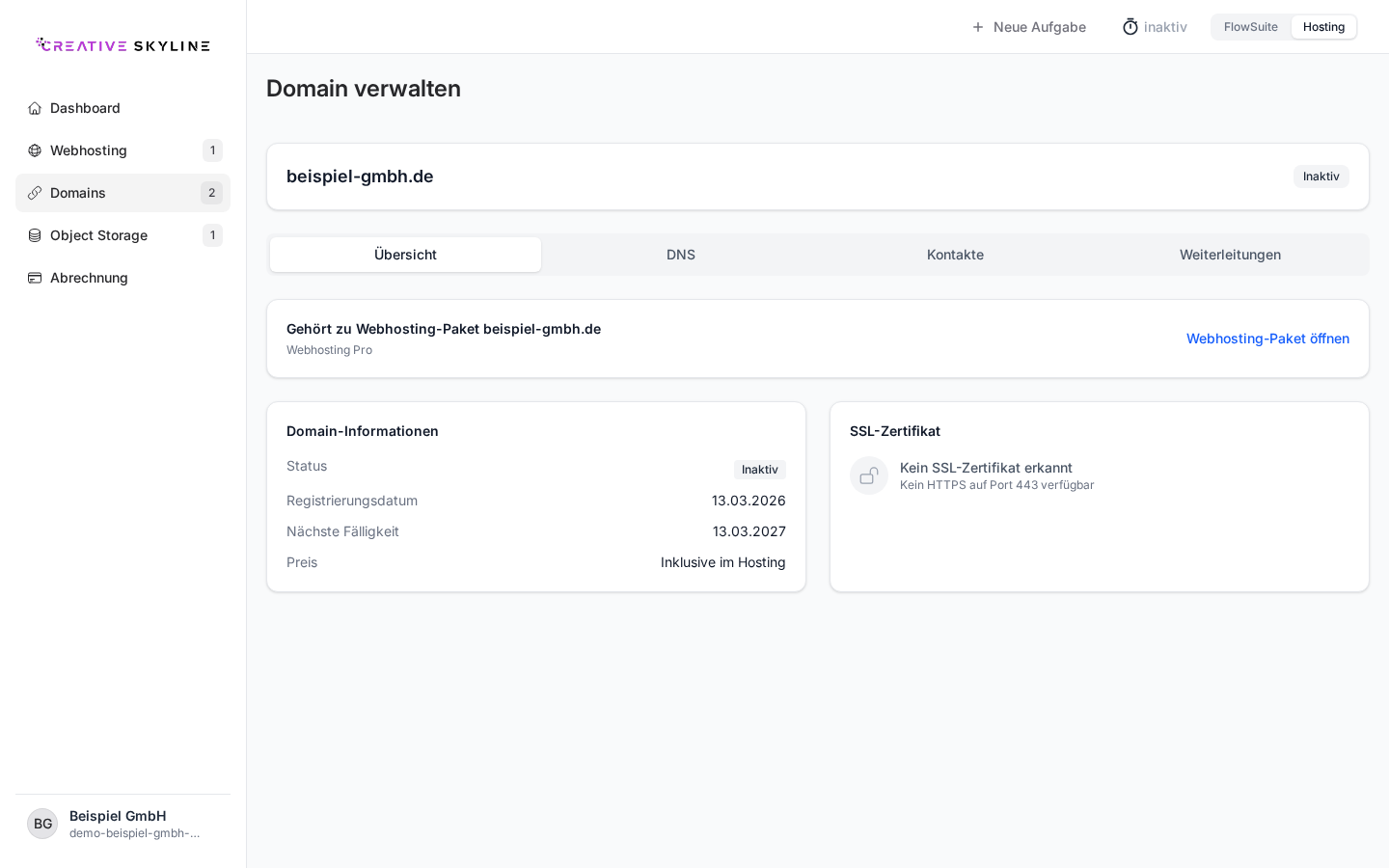Switch to the Kontakte tab

click(955, 255)
